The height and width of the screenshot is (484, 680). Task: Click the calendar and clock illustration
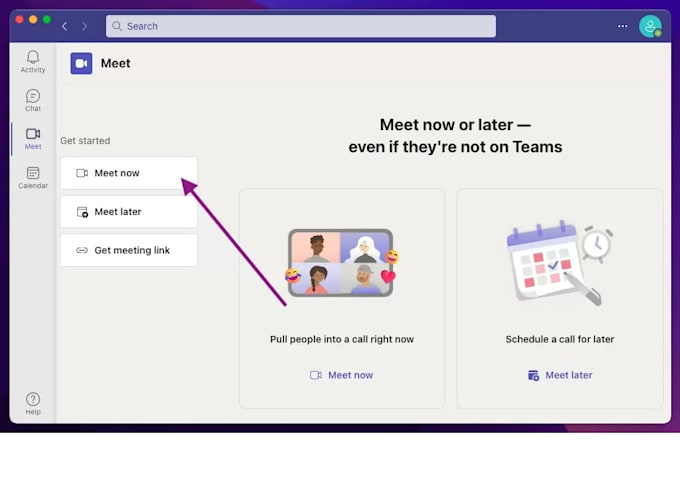click(x=559, y=263)
